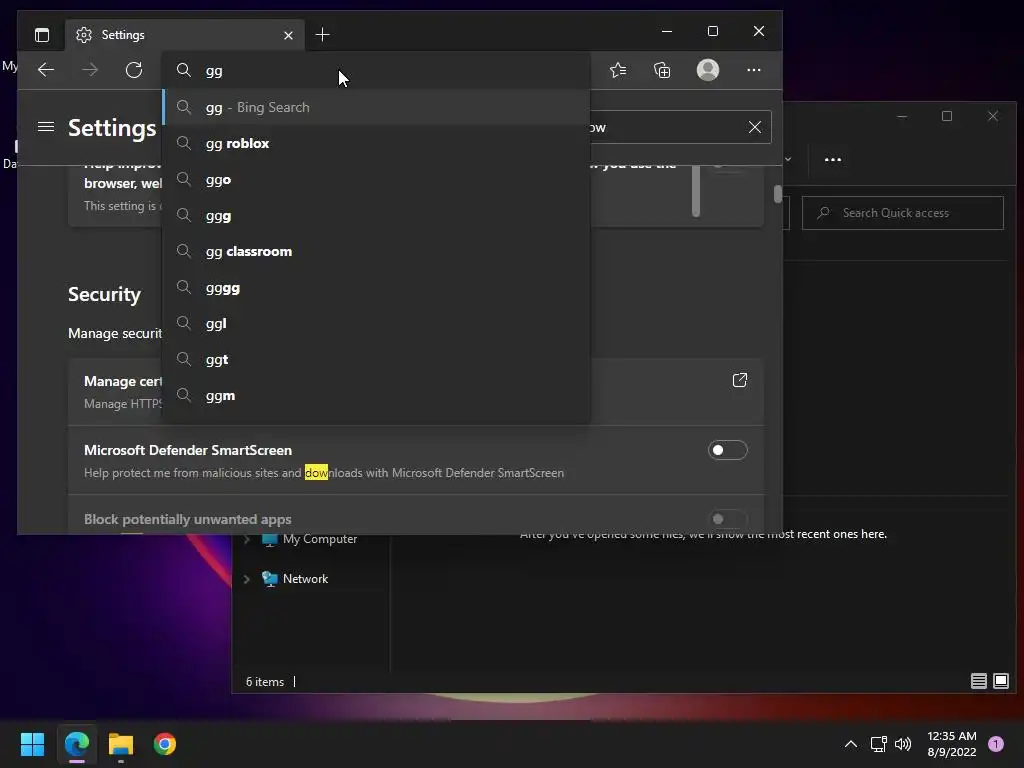
Task: Choose the ggg suggestion
Action: [x=376, y=216]
